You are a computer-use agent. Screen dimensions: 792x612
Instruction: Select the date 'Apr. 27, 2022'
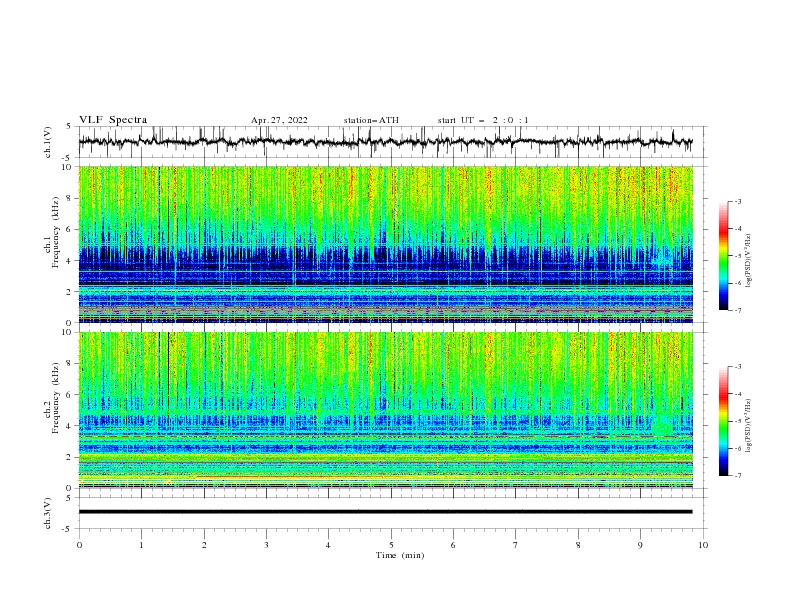pos(279,120)
